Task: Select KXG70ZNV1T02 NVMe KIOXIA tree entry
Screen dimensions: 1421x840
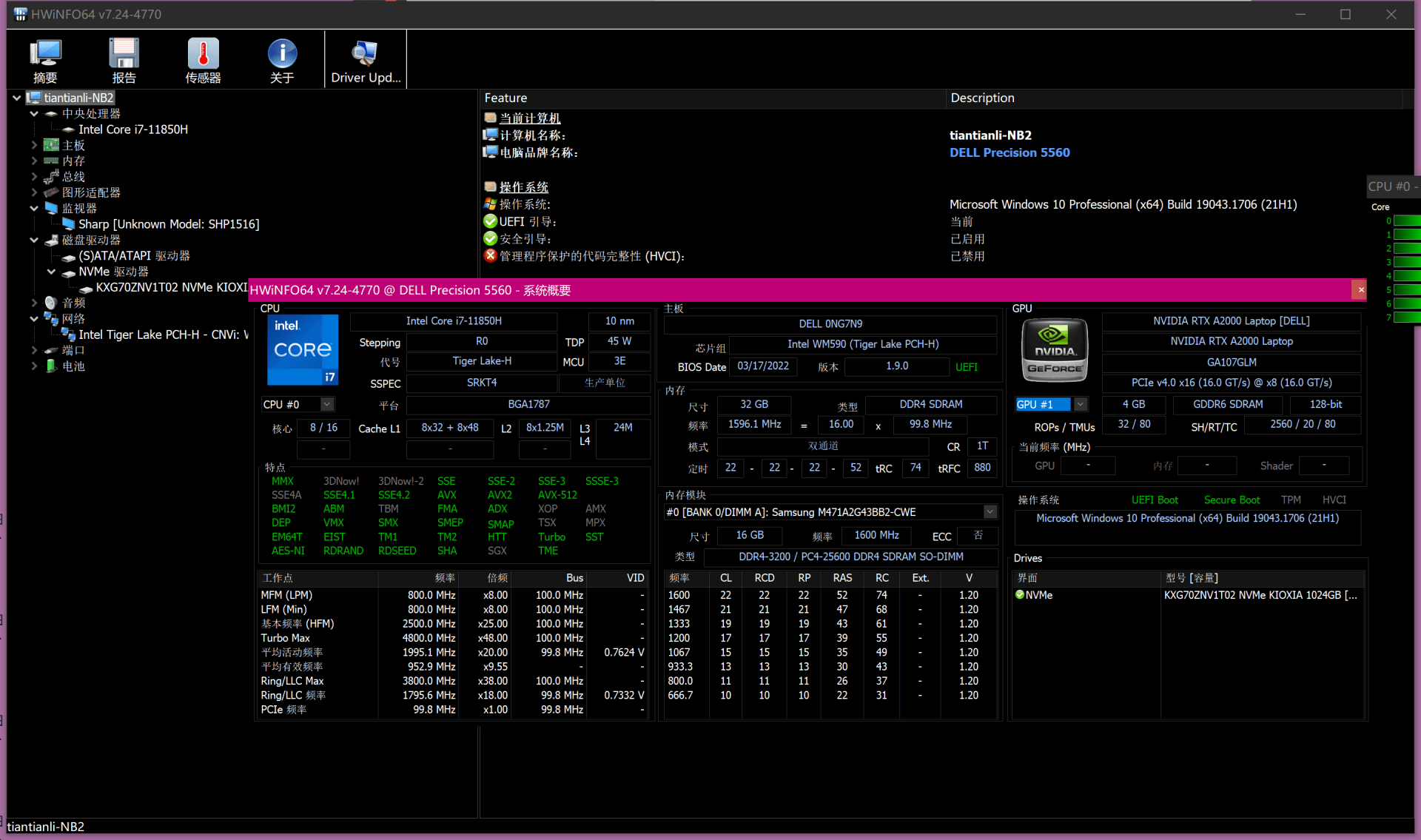Action: [172, 287]
